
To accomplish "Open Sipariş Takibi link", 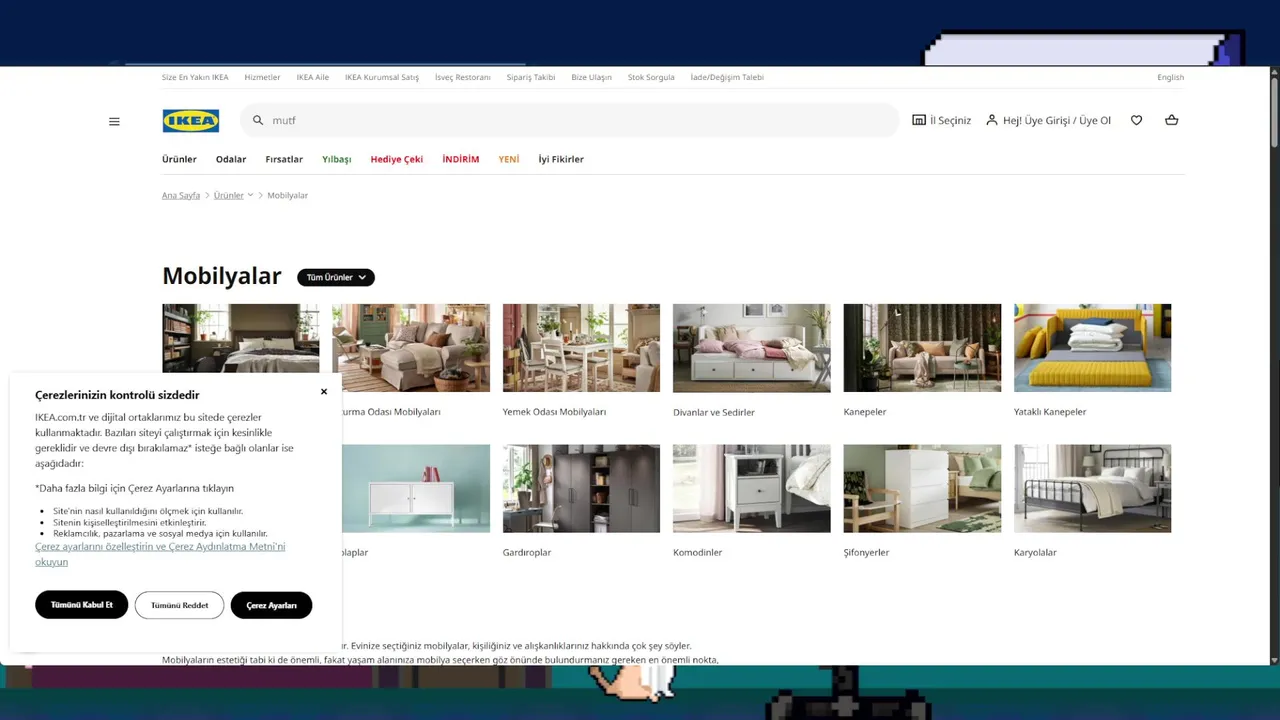I will point(531,77).
